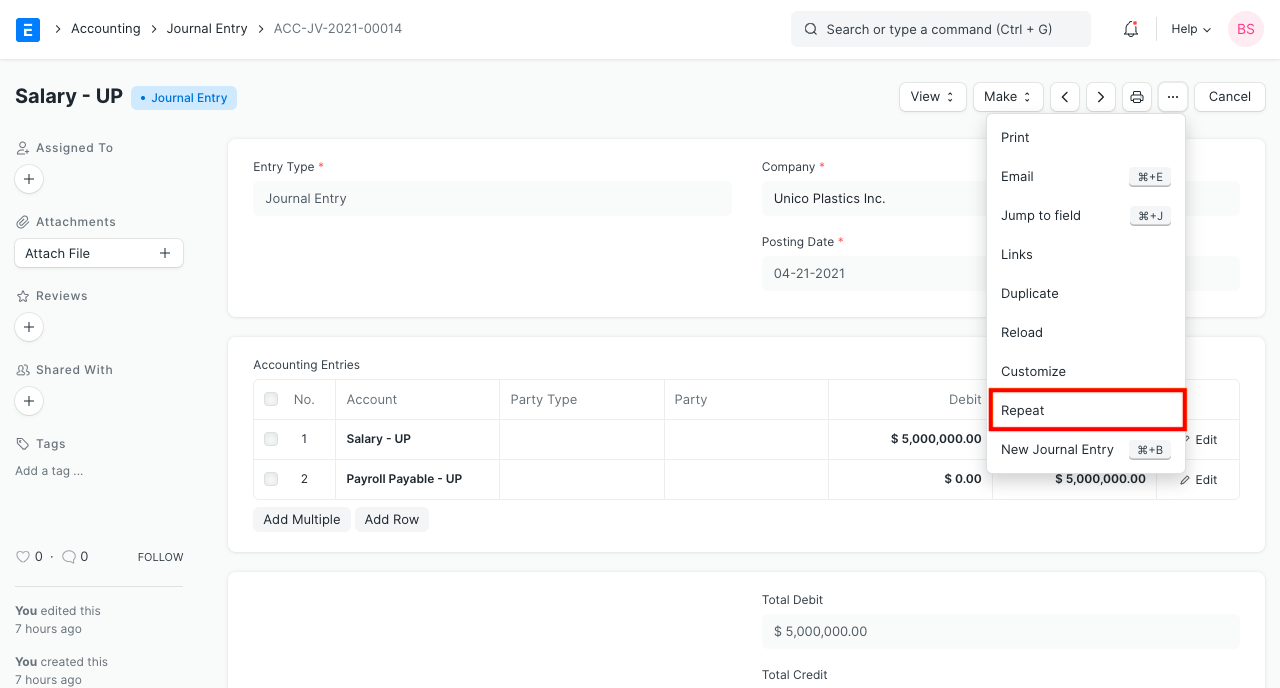Open the View dropdown
1280x688 pixels.
coord(932,96)
